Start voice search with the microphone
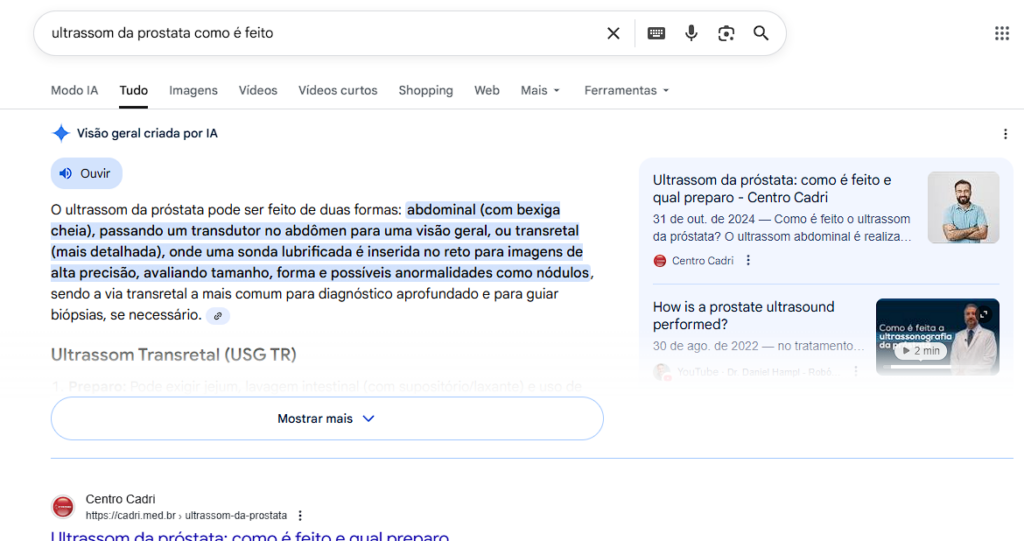The height and width of the screenshot is (541, 1024). coord(691,33)
